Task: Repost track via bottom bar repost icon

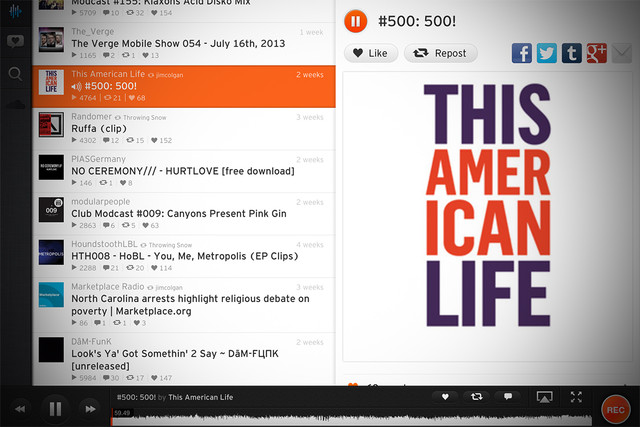Action: point(476,396)
